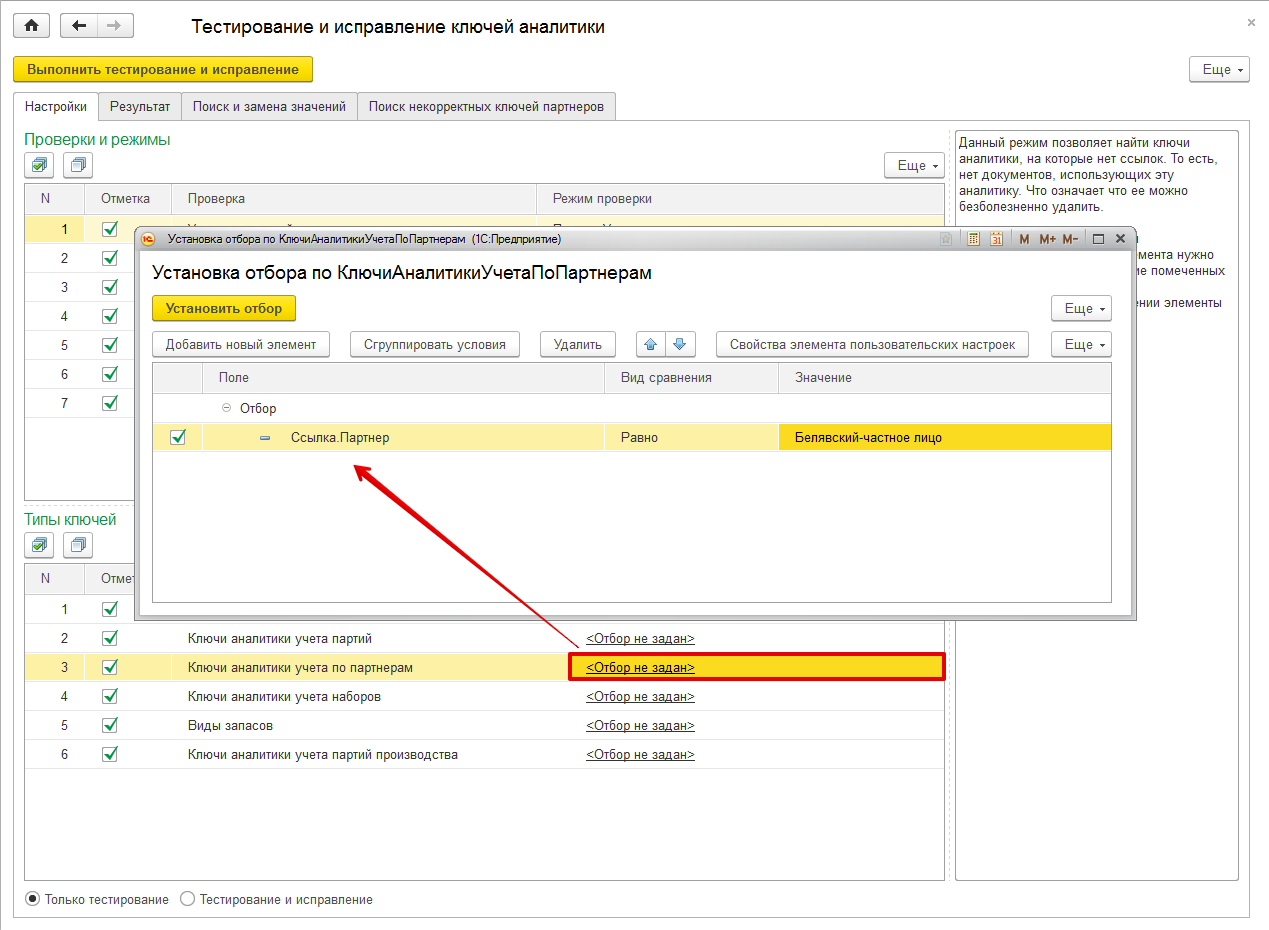Click the M- memory subtract button
Viewport: 1269px width, 930px height.
pyautogui.click(x=1070, y=239)
